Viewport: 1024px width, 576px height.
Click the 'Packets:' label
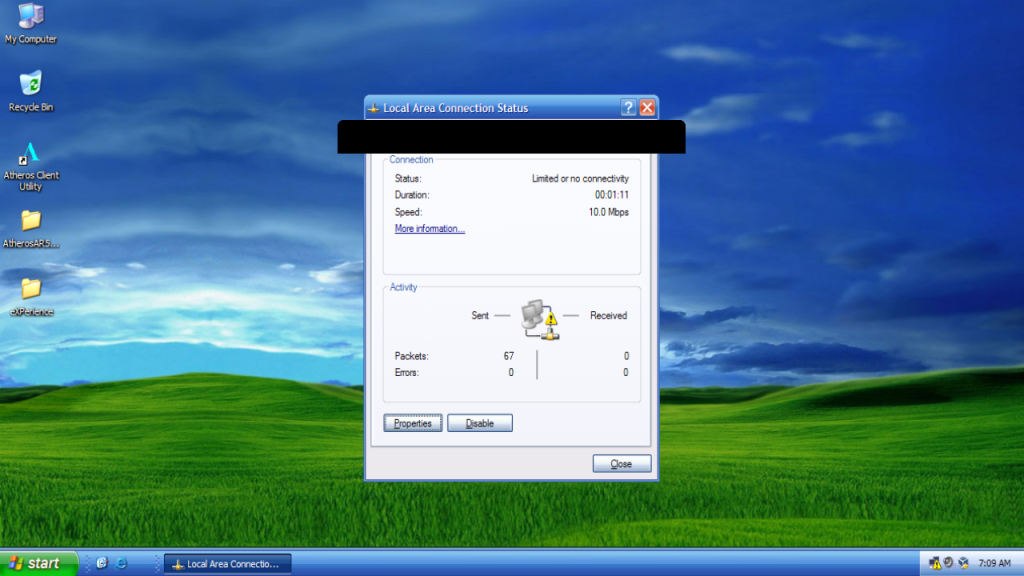click(411, 356)
